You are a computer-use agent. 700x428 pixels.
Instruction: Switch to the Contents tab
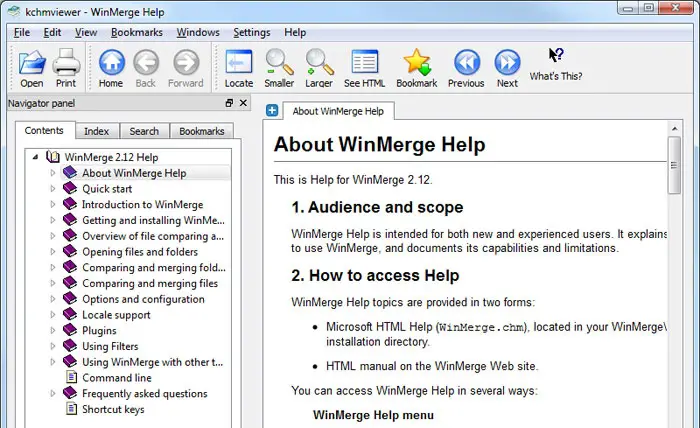pyautogui.click(x=44, y=130)
